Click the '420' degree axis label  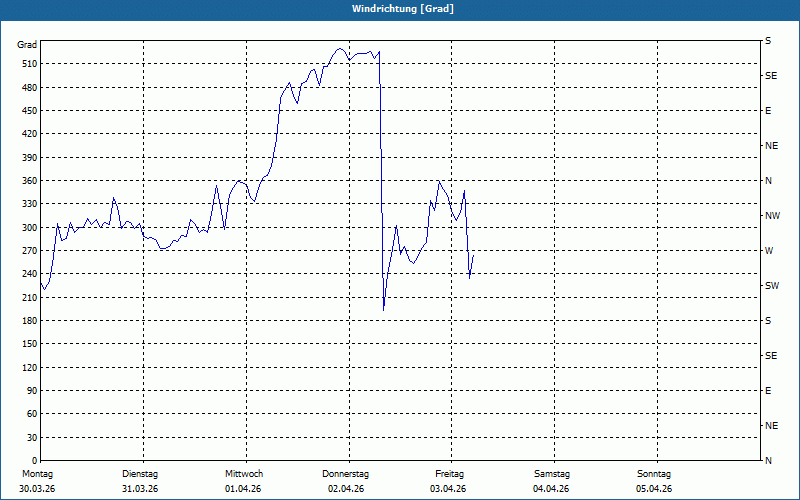[x=30, y=134]
